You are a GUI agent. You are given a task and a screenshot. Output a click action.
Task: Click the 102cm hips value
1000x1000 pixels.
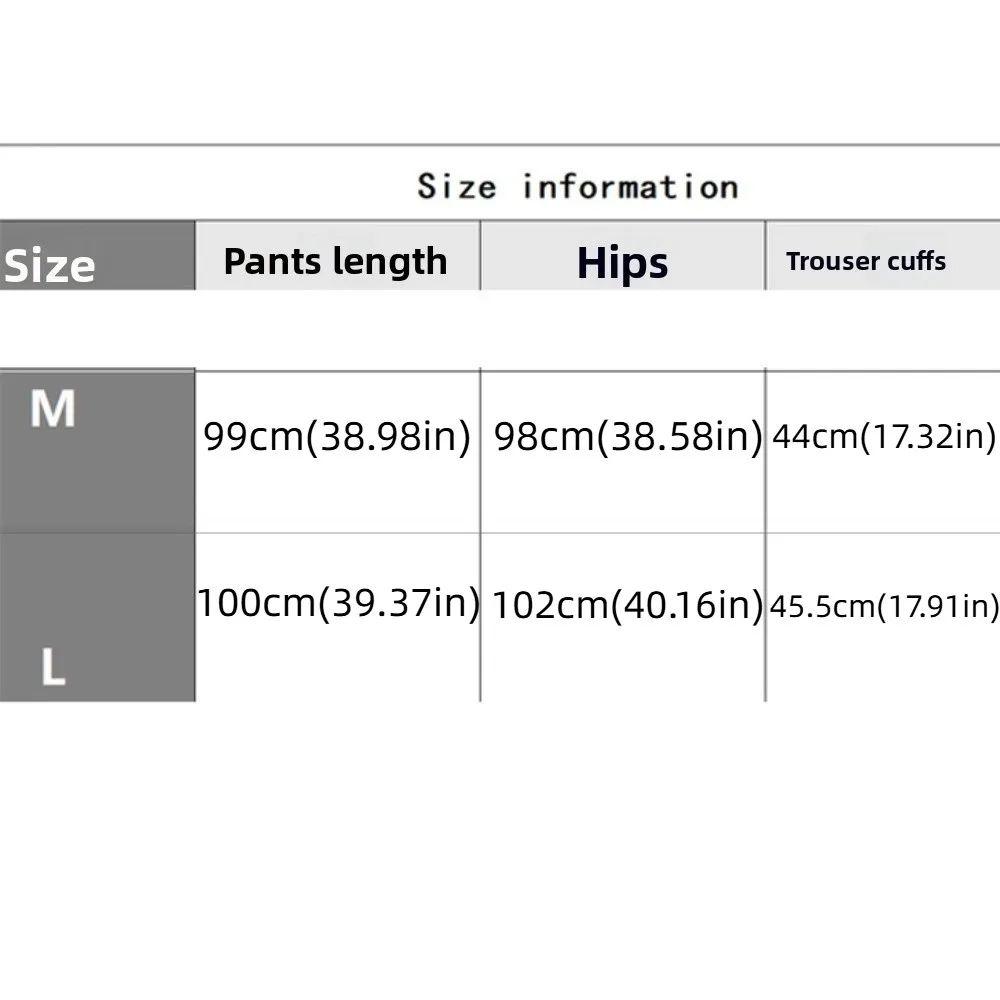(548, 606)
